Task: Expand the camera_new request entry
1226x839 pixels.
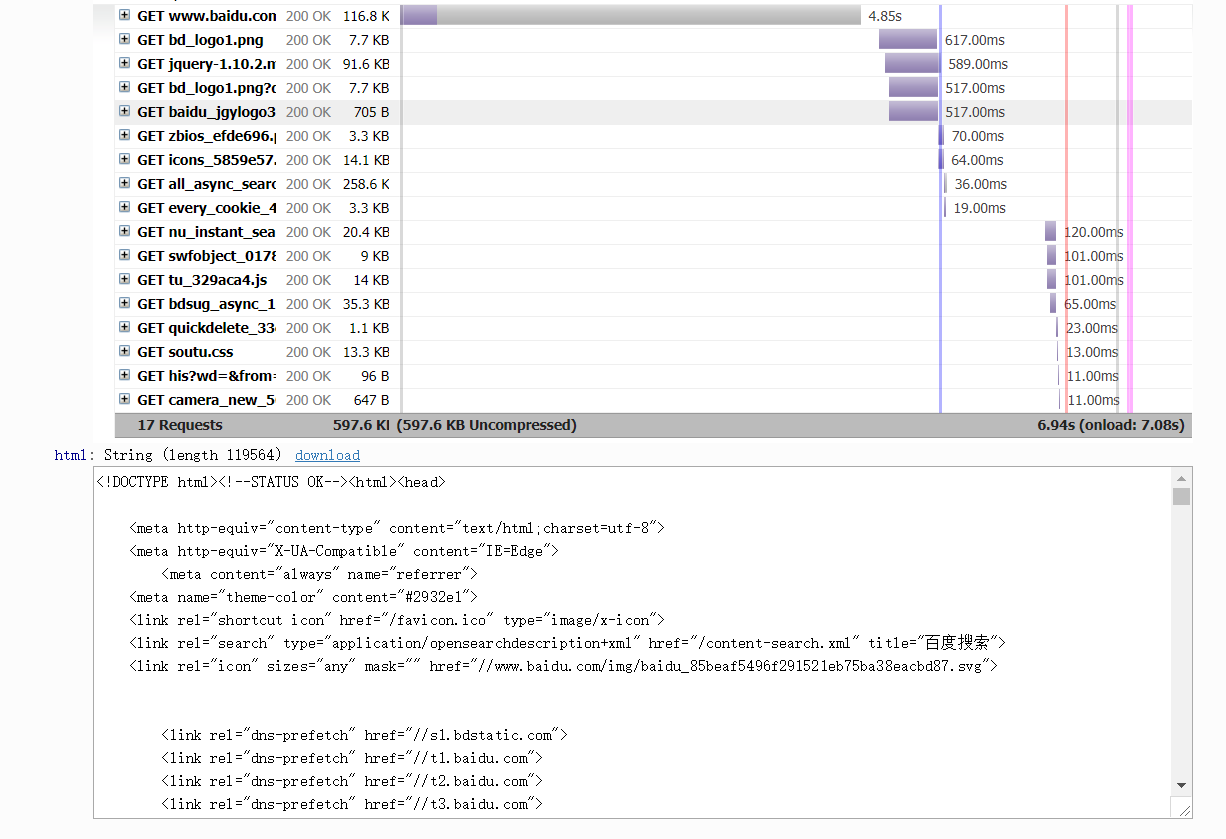Action: [x=125, y=400]
